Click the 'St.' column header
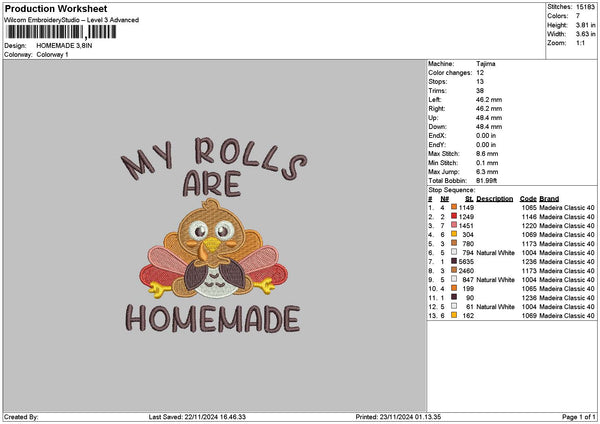Image resolution: width=600 pixels, height=424 pixels. pyautogui.click(x=469, y=199)
